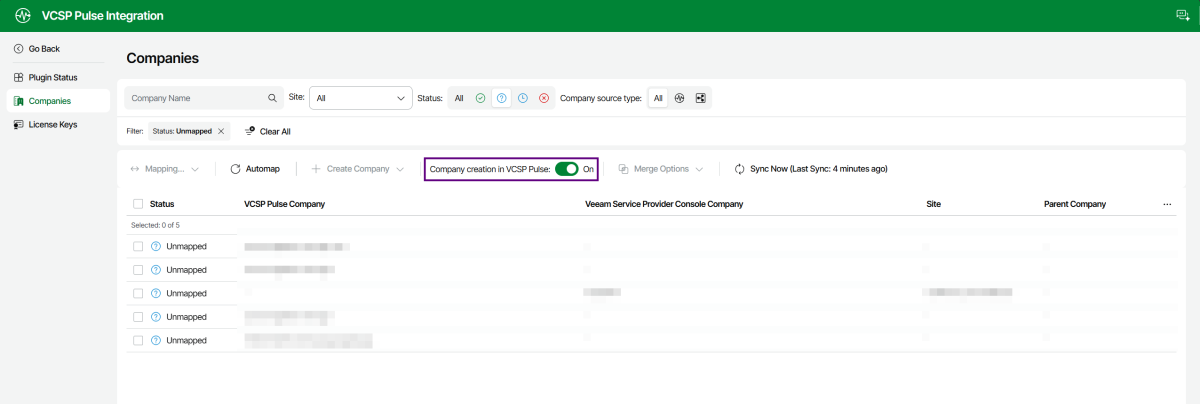The image size is (1200, 404).
Task: Click the Company Name search field
Action: click(195, 98)
